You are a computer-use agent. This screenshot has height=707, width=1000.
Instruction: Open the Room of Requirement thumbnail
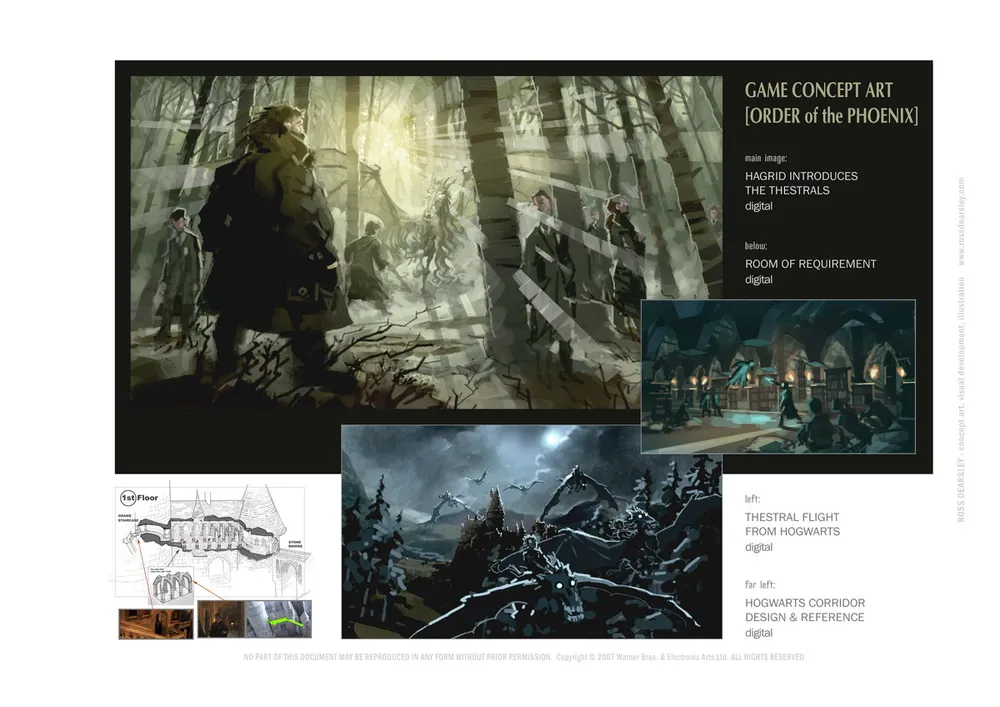[778, 376]
